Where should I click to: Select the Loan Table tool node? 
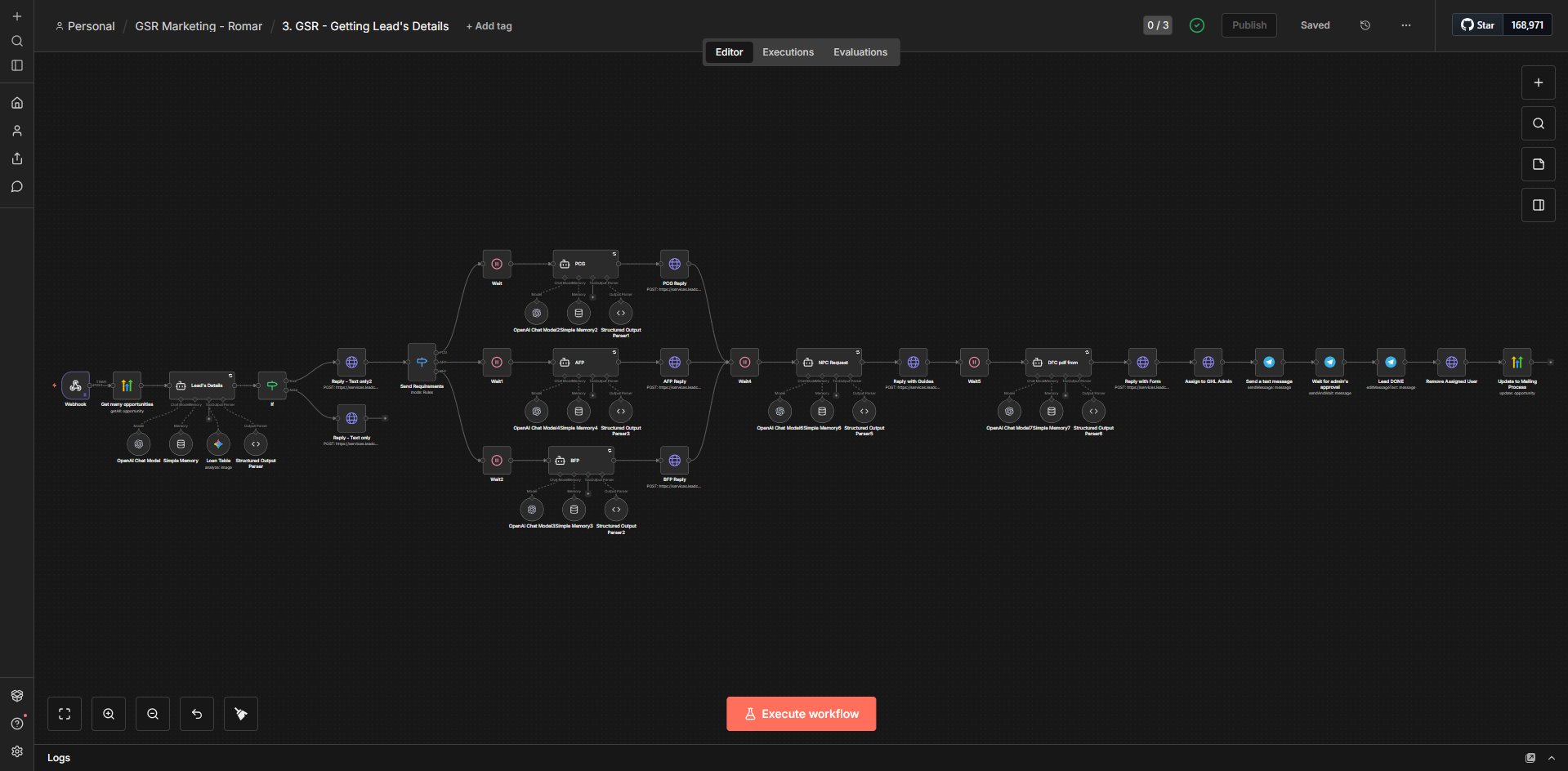click(x=217, y=444)
